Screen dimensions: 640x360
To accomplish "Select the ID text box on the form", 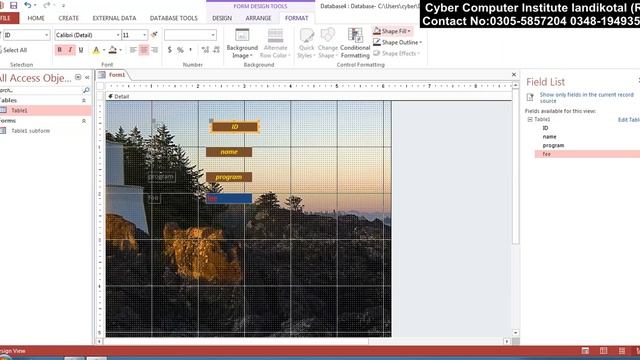I will tap(235, 127).
